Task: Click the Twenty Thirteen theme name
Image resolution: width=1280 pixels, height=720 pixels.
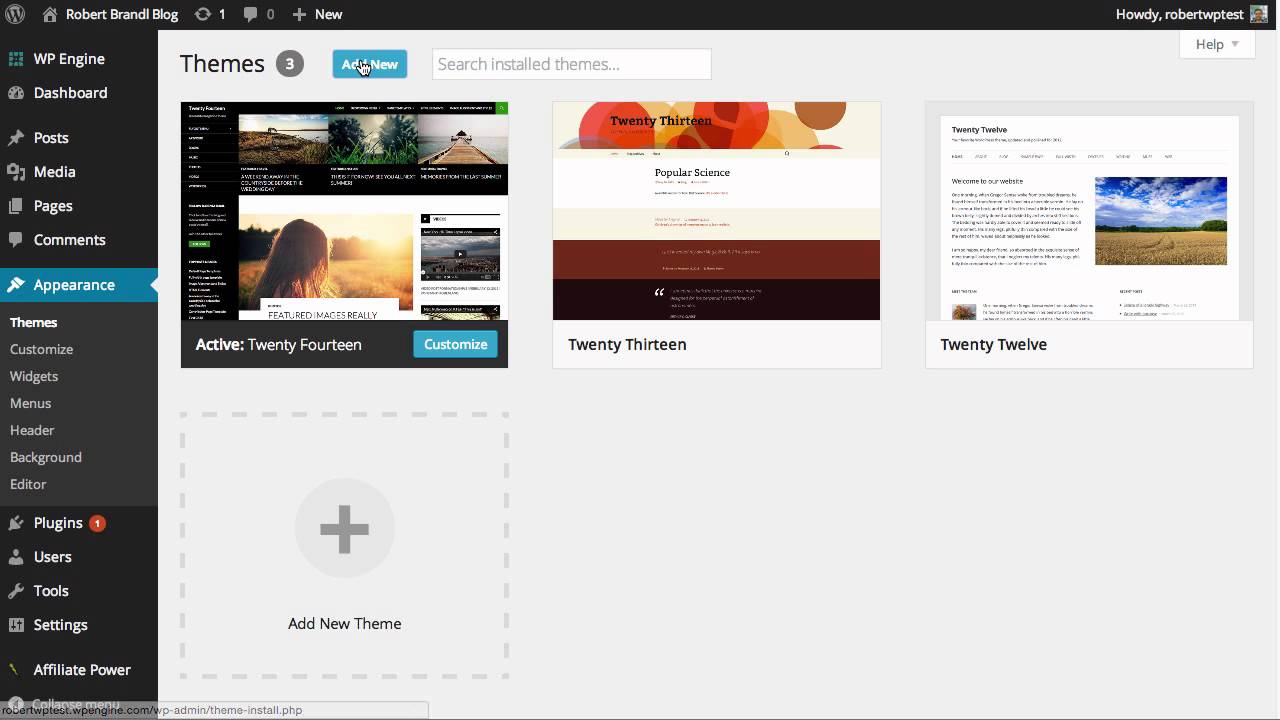Action: [627, 344]
